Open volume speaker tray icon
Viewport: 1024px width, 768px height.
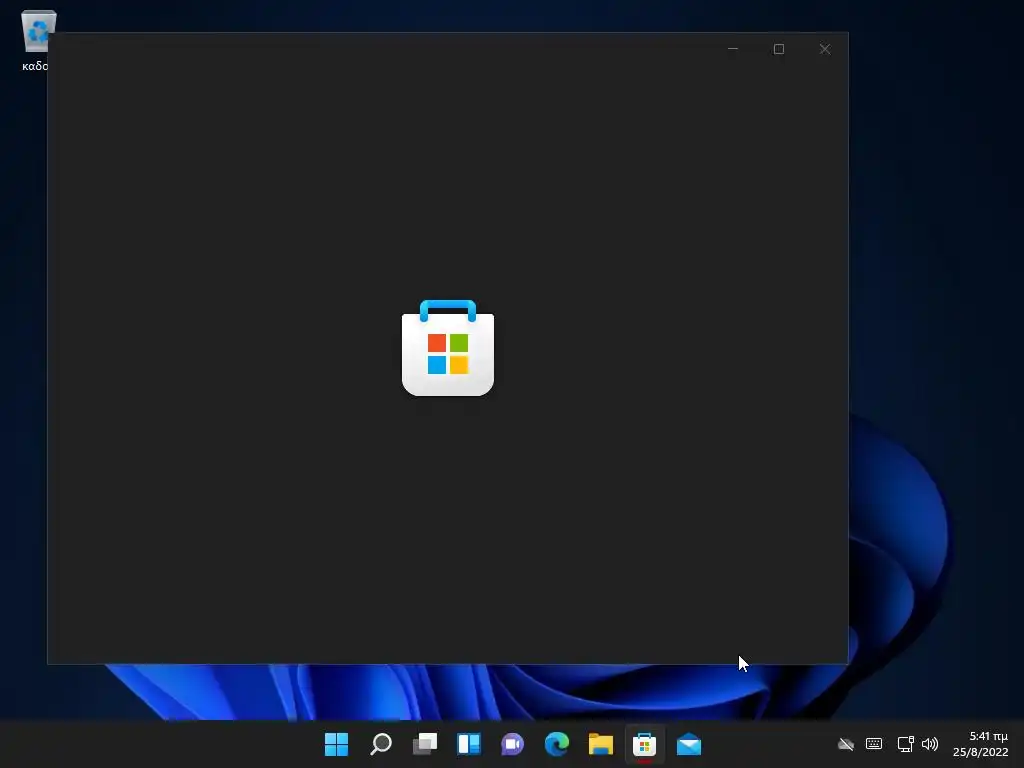[x=930, y=744]
